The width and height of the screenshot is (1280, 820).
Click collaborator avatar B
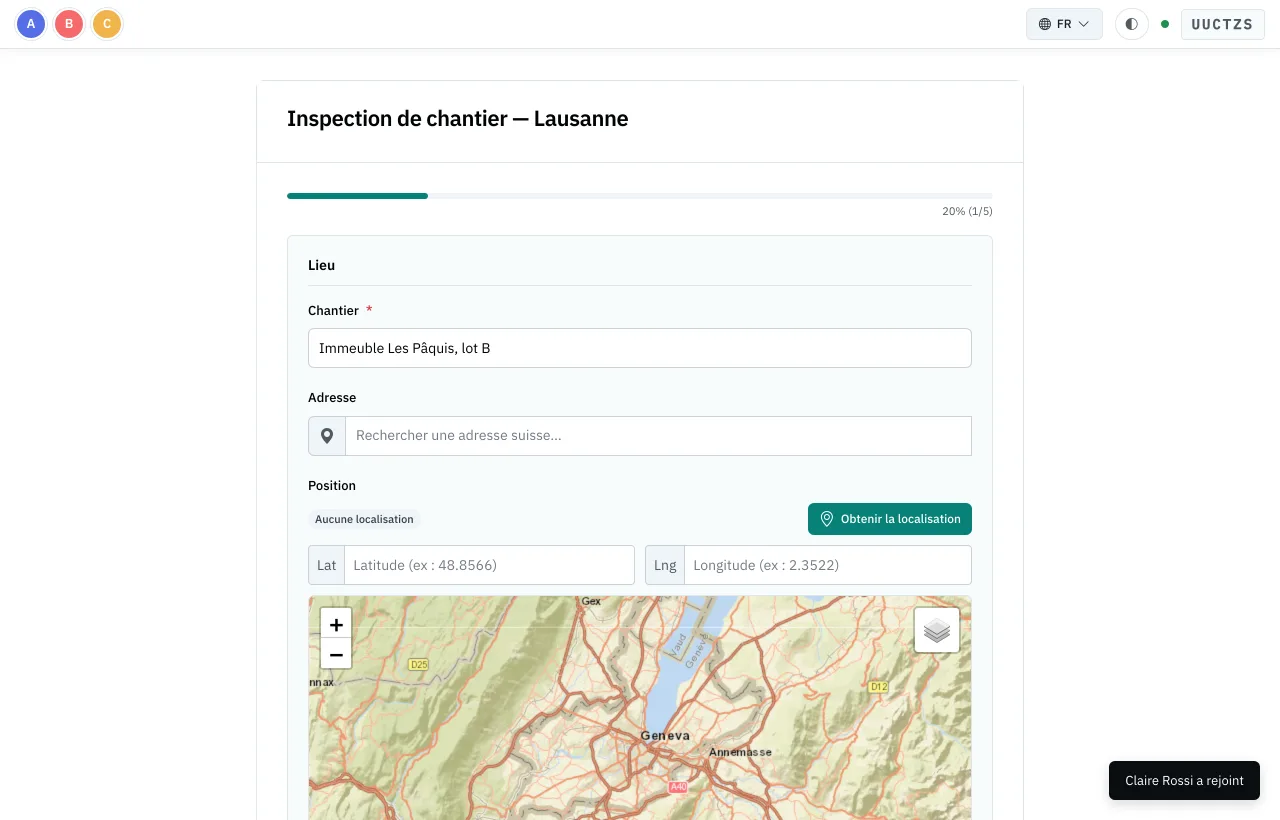click(69, 24)
